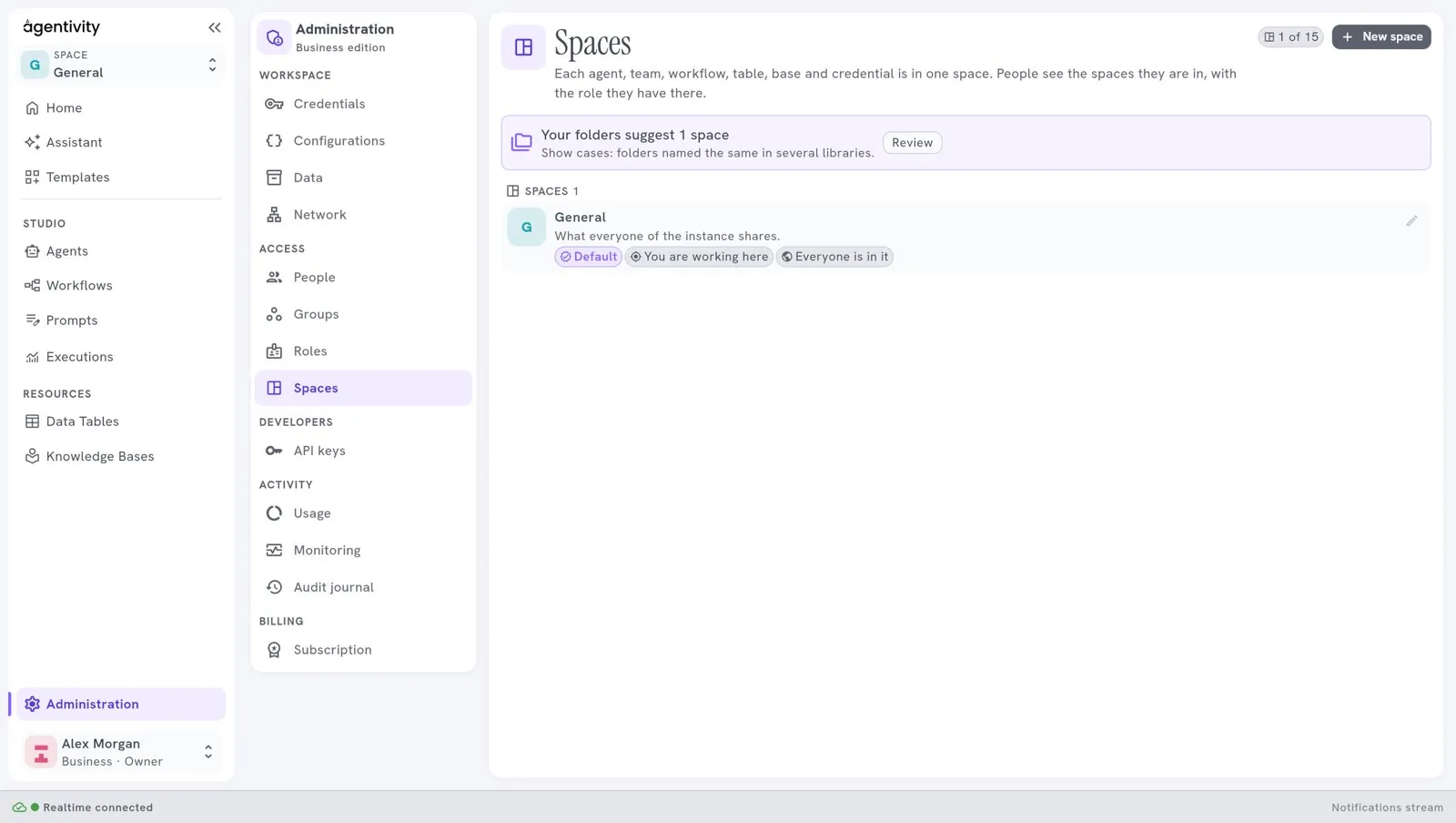This screenshot has width=1456, height=823.
Task: Open Agents under Studio
Action: point(121,251)
